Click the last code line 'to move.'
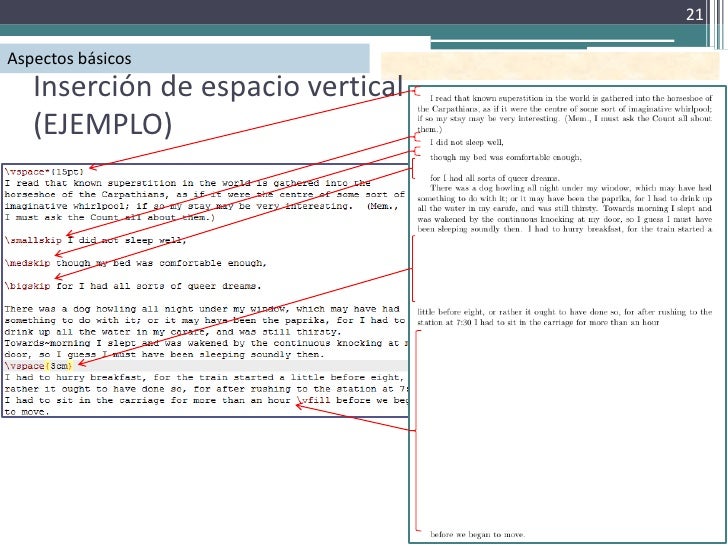The image size is (728, 546). click(27, 412)
